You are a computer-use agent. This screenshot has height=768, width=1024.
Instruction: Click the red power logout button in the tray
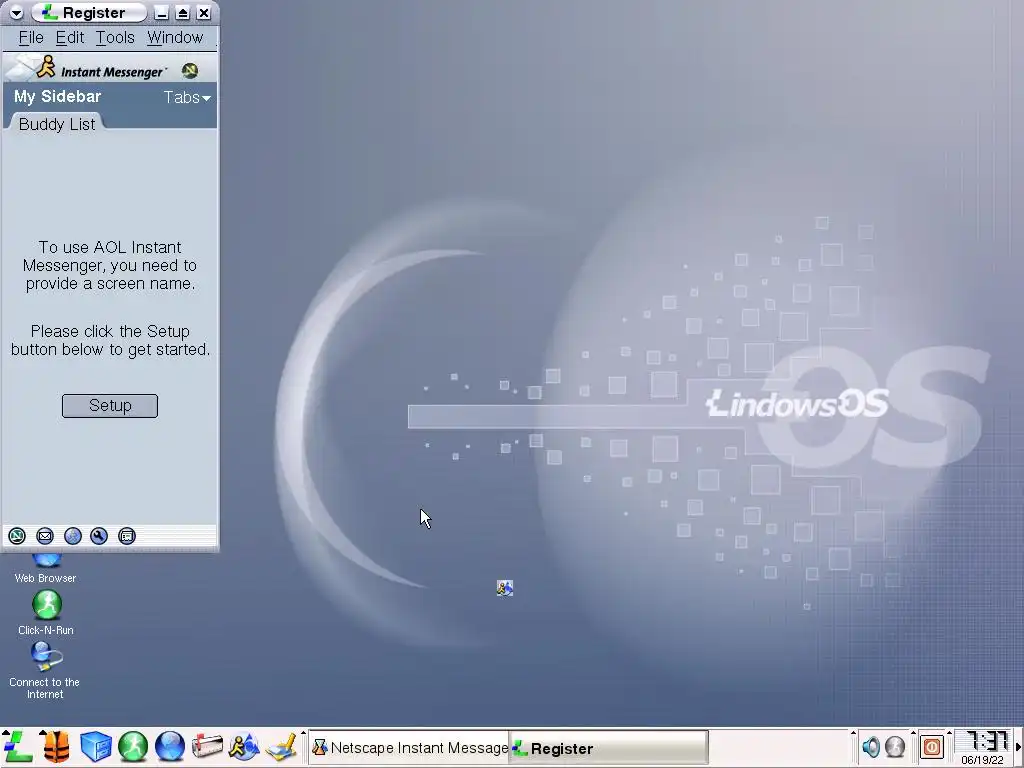pos(932,746)
